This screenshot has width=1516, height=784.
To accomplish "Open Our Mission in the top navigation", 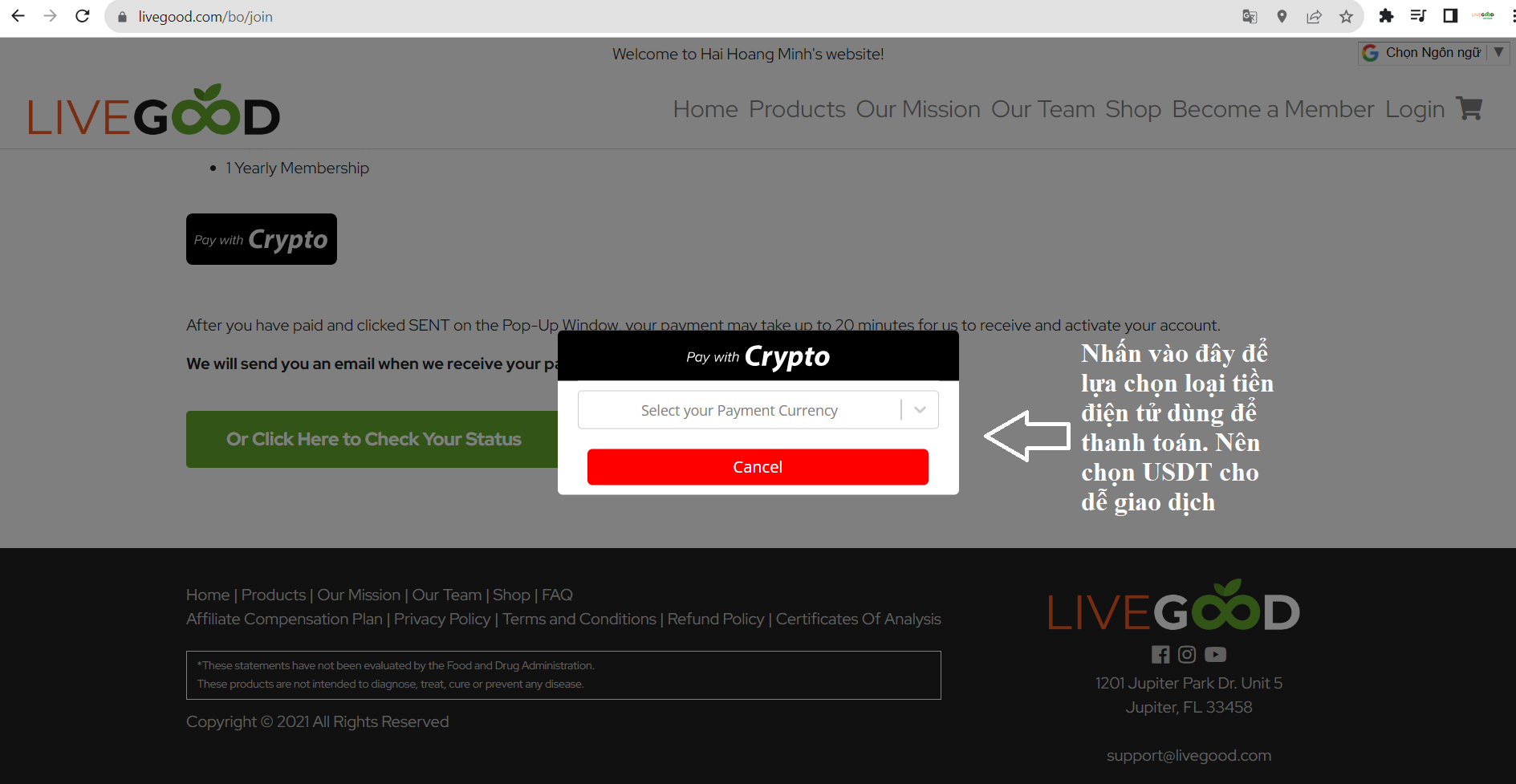I will click(x=918, y=109).
